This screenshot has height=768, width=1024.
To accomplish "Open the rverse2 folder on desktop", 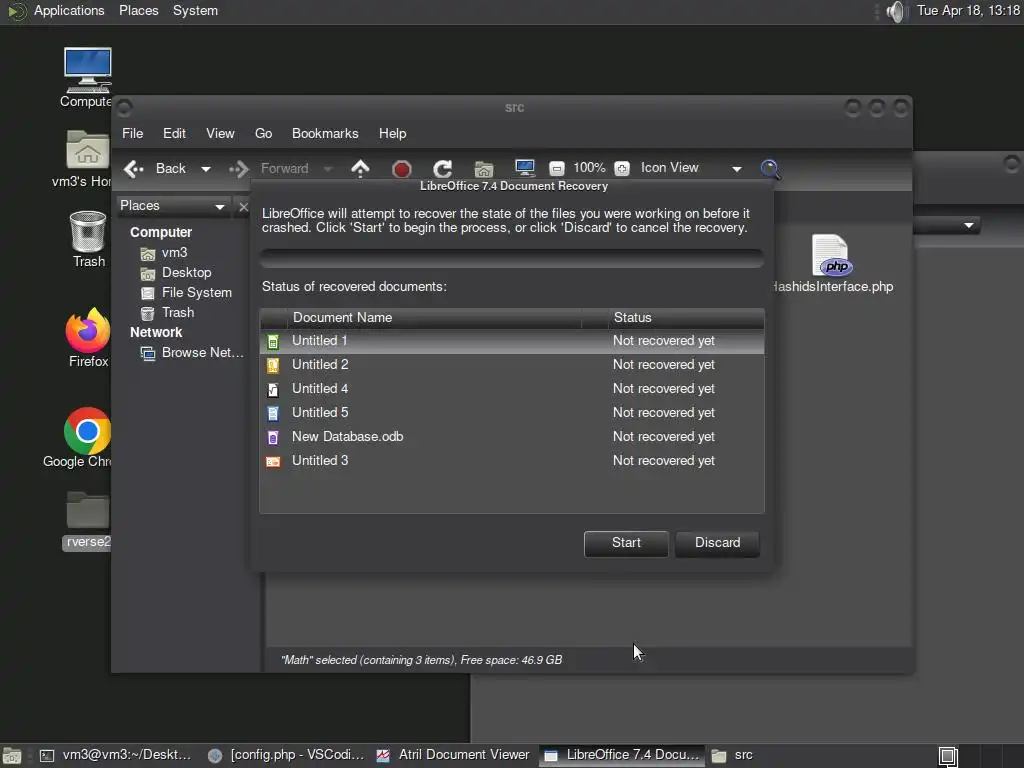I will point(88,519).
